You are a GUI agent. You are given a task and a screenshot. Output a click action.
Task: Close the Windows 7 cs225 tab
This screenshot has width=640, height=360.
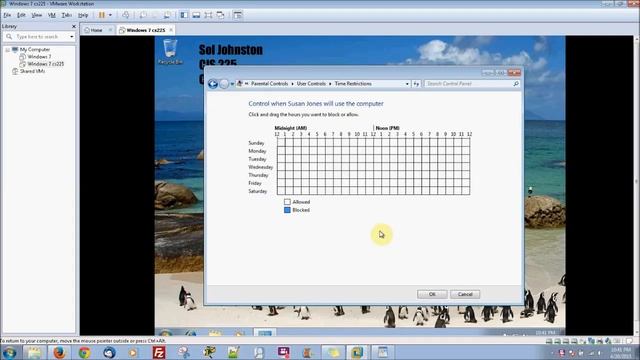pos(171,30)
